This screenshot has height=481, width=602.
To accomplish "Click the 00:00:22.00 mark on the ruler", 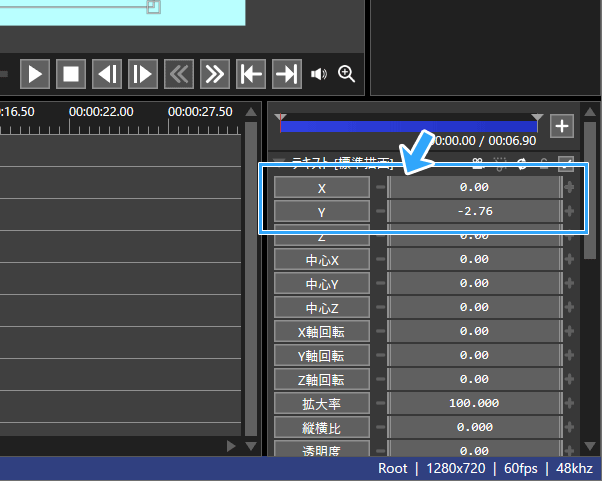I will pyautogui.click(x=101, y=112).
